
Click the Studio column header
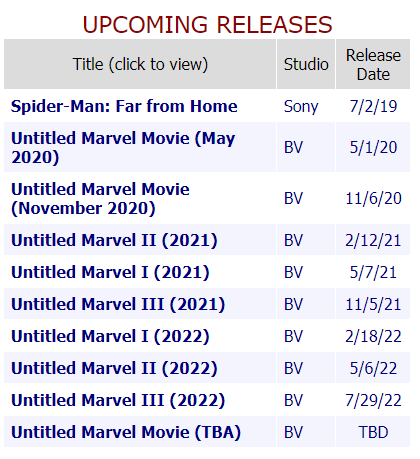(x=306, y=64)
